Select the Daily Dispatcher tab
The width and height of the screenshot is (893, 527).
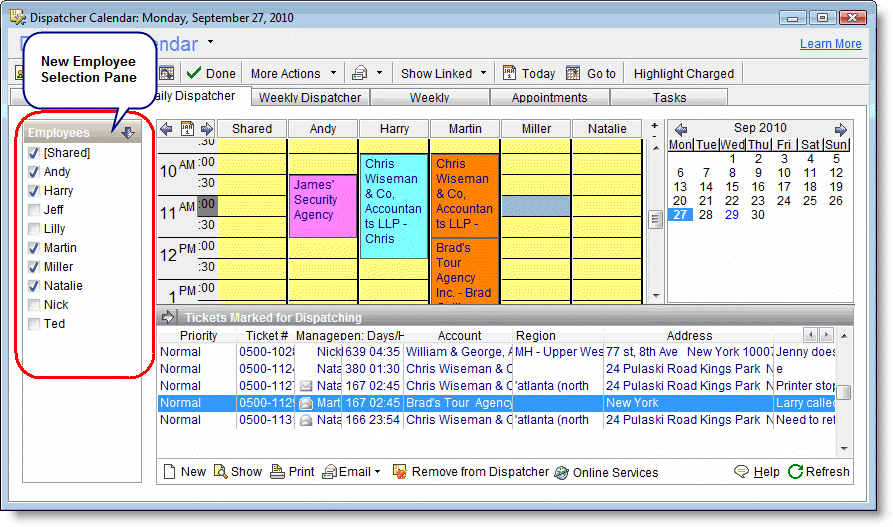pyautogui.click(x=194, y=96)
